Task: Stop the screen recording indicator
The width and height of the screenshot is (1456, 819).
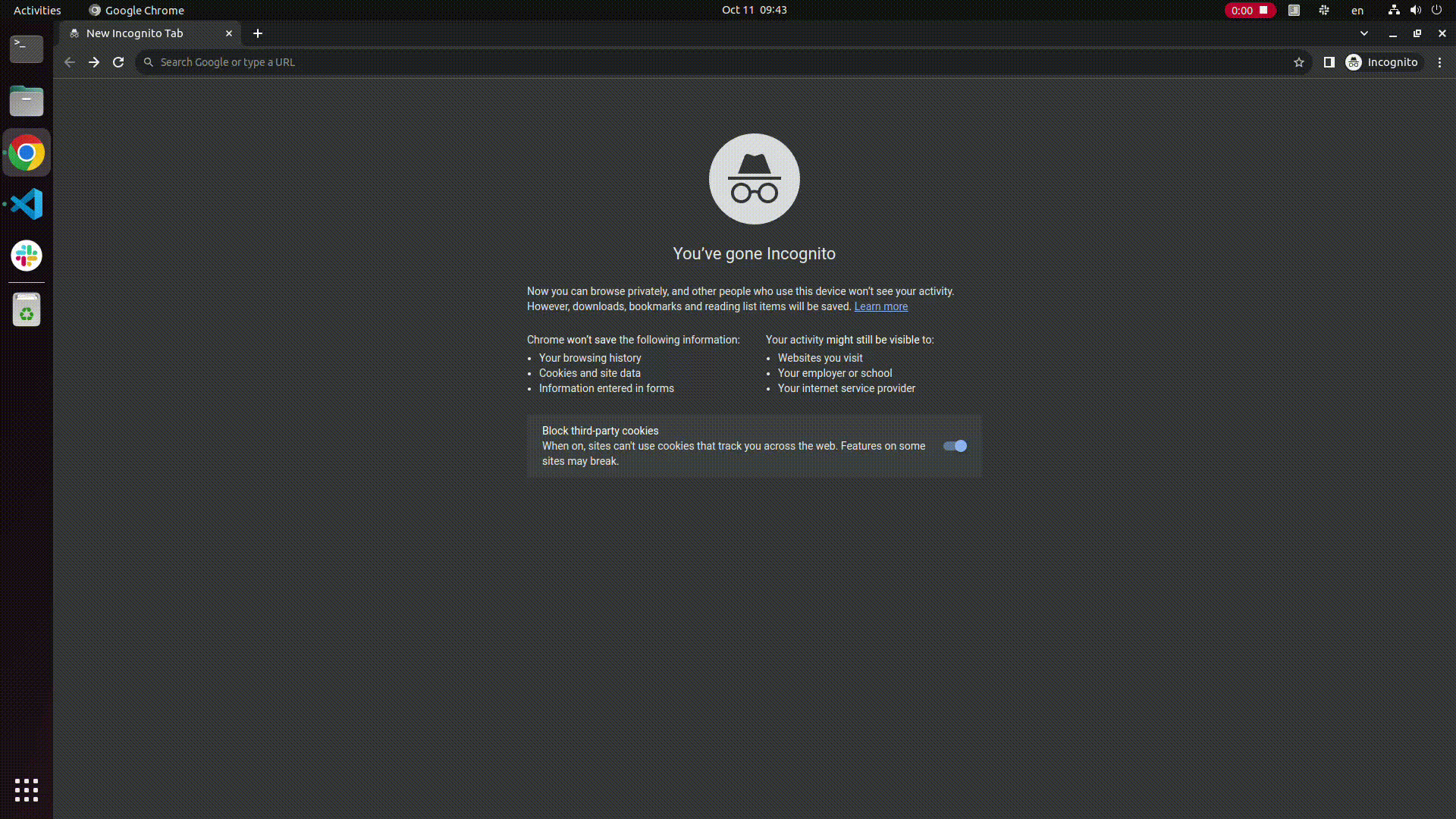Action: pos(1250,10)
